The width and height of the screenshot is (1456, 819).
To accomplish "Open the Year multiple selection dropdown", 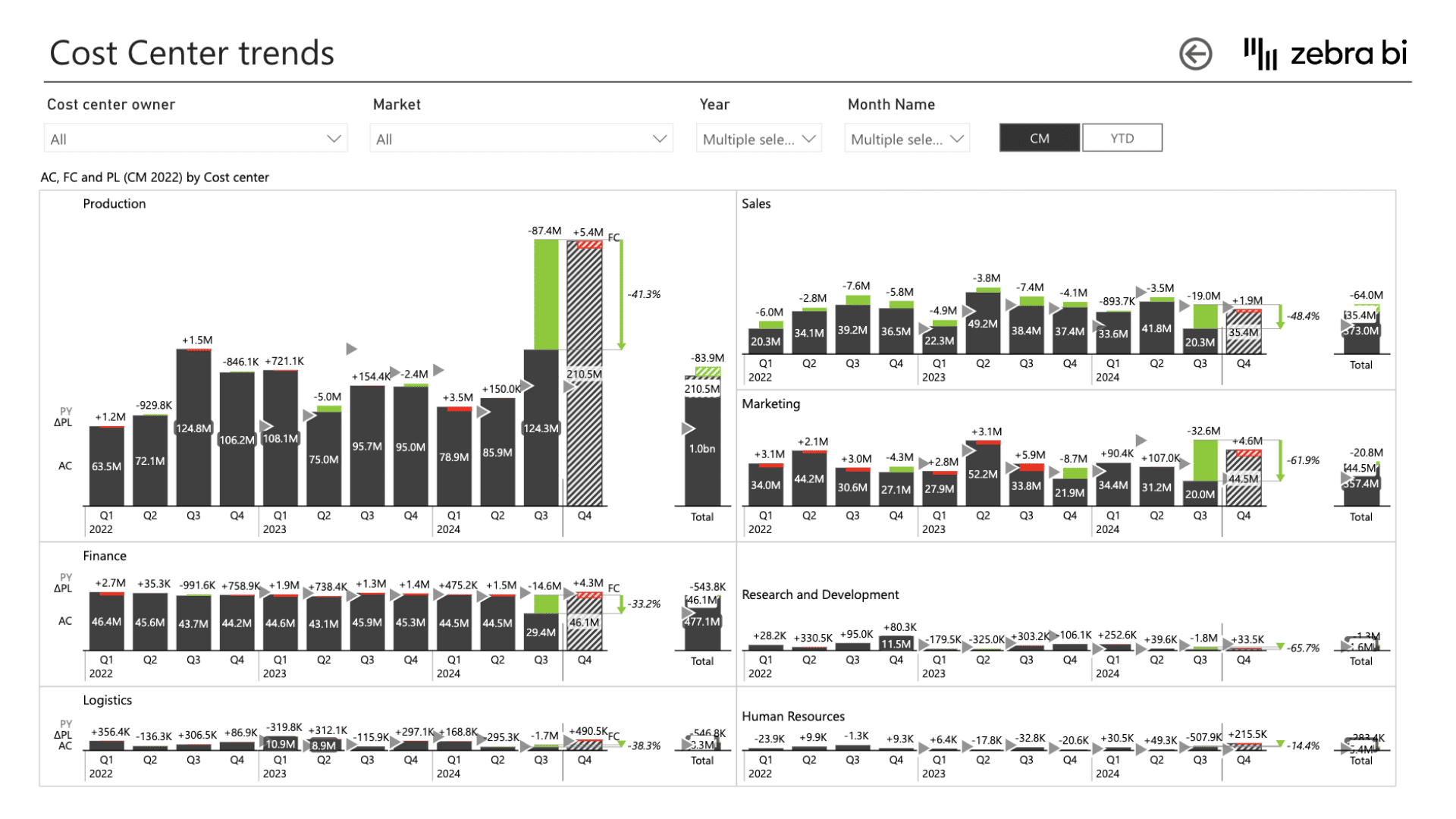I will [758, 139].
